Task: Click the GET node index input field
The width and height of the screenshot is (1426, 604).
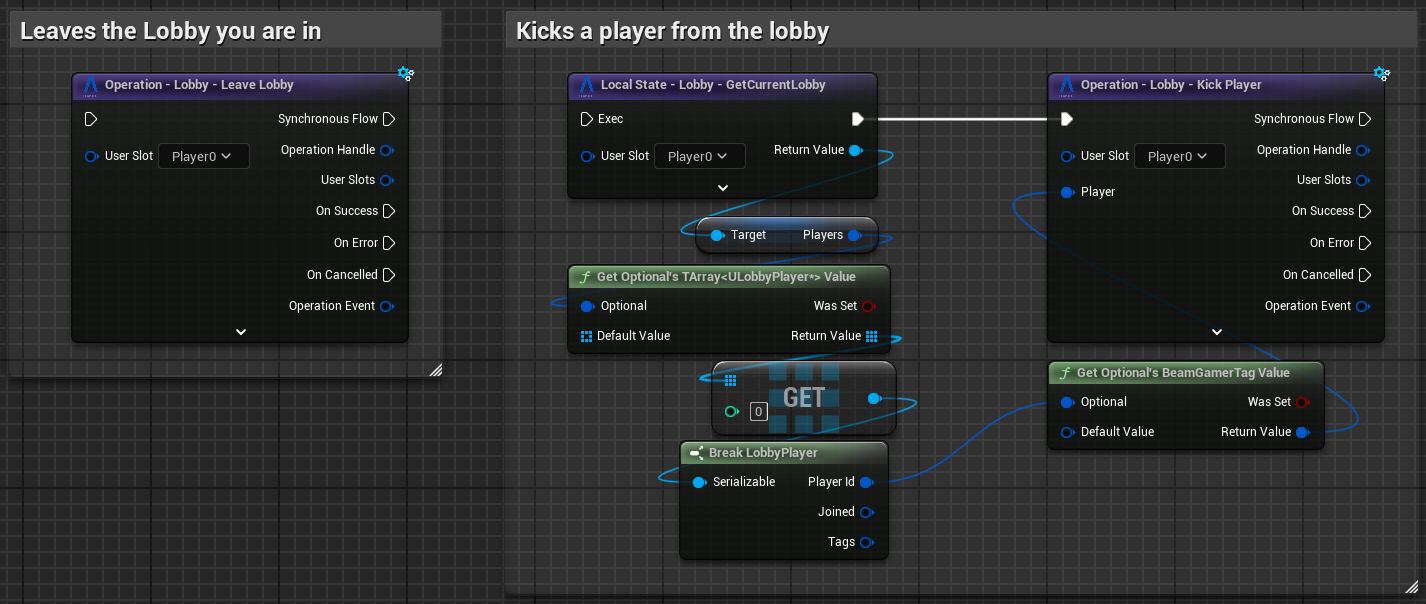Action: click(758, 411)
